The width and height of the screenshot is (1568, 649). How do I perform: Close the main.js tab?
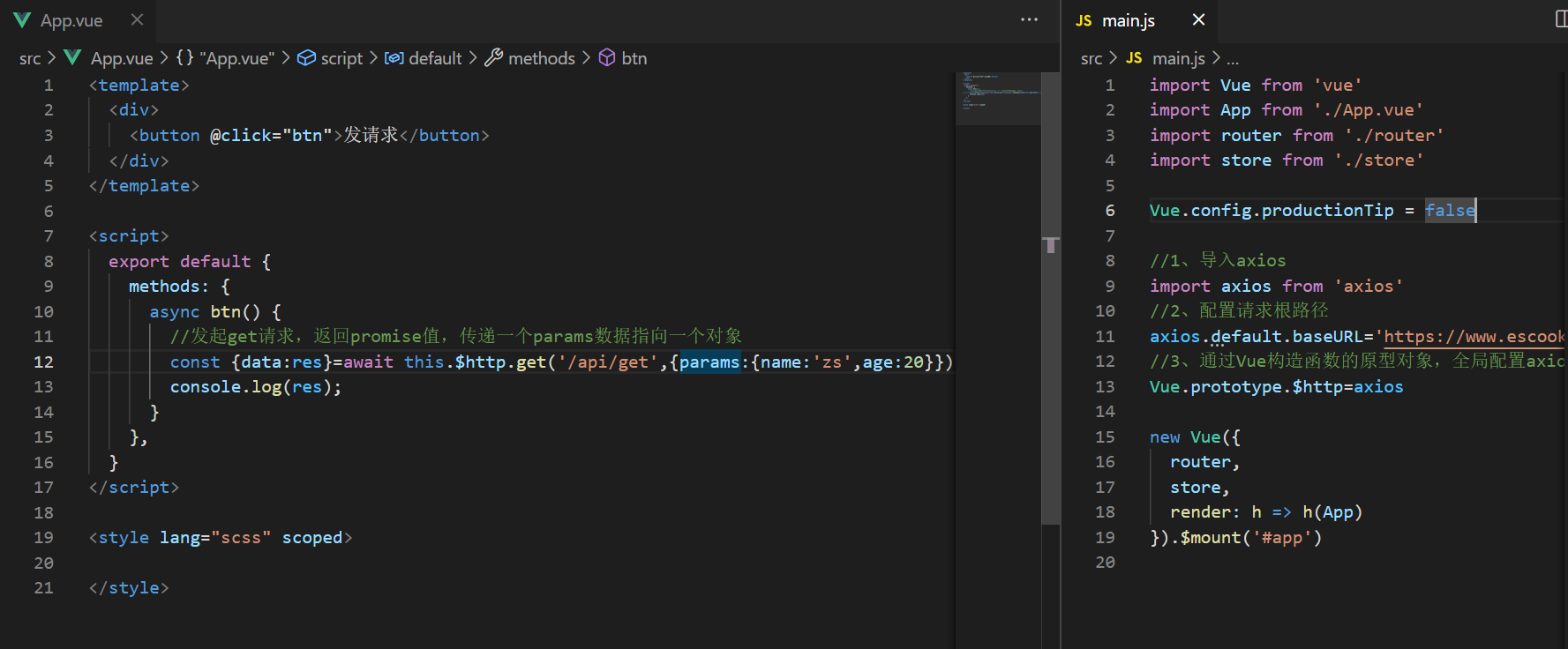(1198, 19)
